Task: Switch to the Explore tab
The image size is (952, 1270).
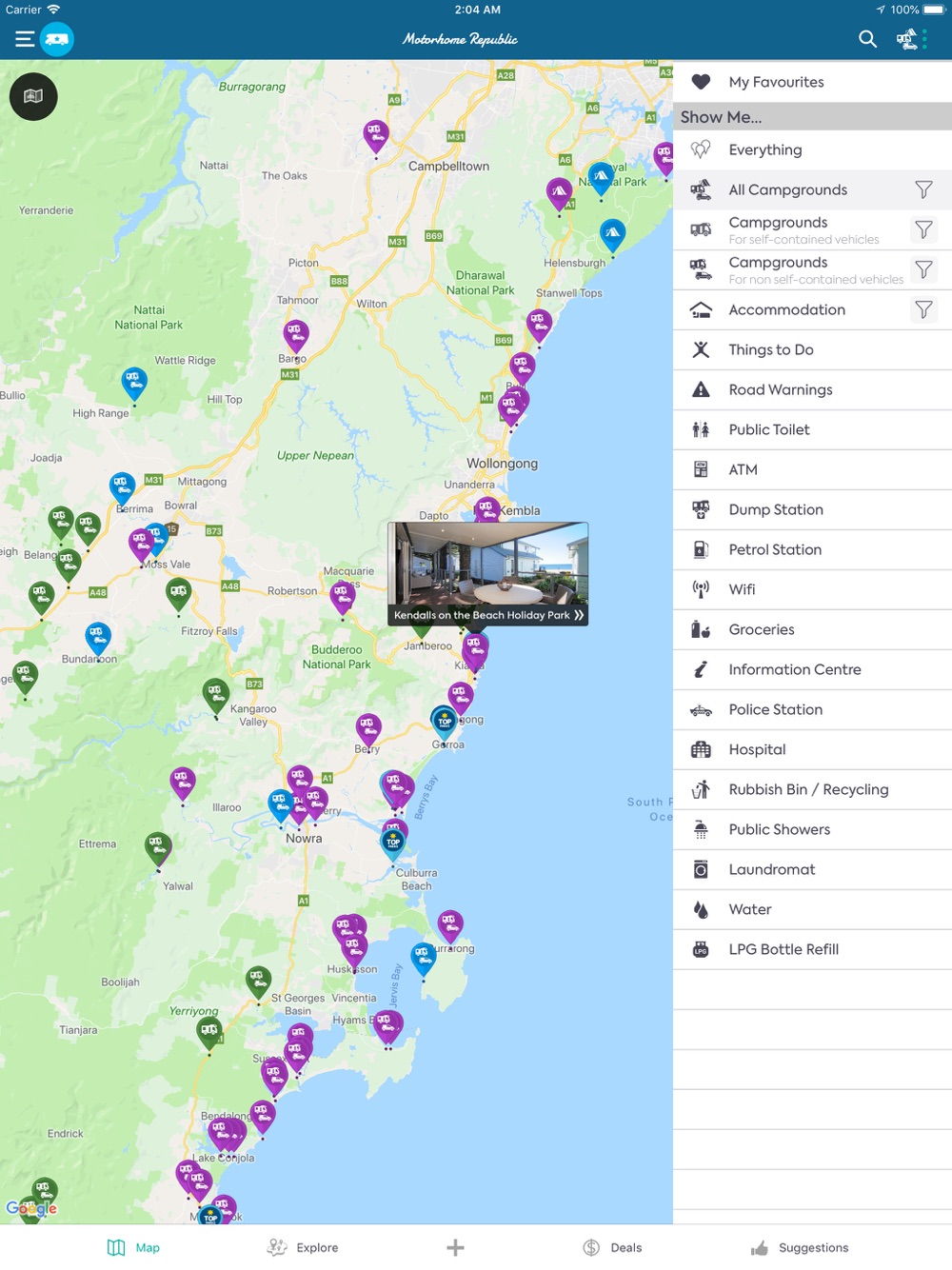Action: point(303,1247)
